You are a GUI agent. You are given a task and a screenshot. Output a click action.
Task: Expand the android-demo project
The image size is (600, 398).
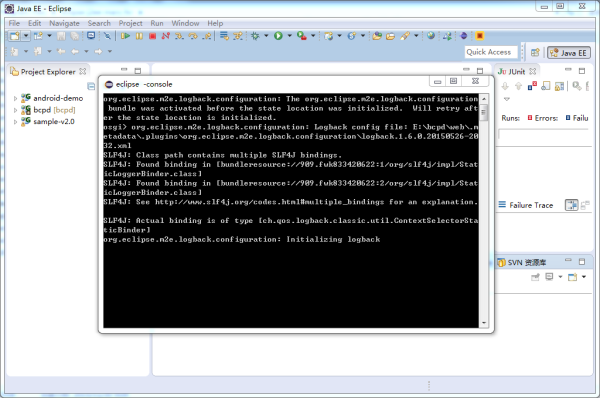pyautogui.click(x=15, y=99)
